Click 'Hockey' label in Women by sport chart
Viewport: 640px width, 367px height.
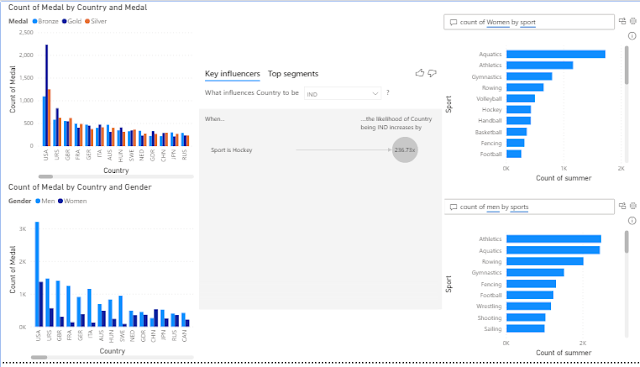tap(491, 110)
